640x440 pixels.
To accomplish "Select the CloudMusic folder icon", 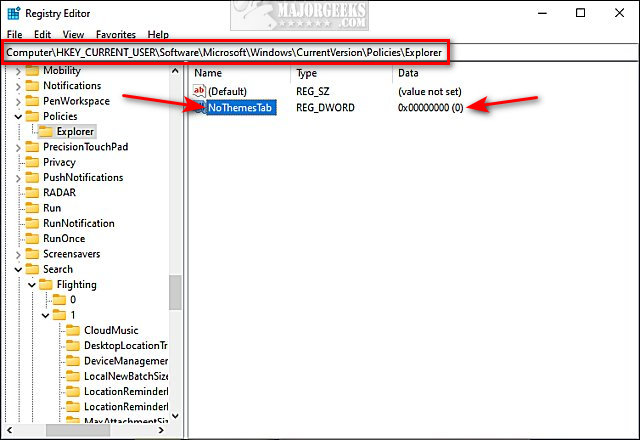I will click(73, 330).
